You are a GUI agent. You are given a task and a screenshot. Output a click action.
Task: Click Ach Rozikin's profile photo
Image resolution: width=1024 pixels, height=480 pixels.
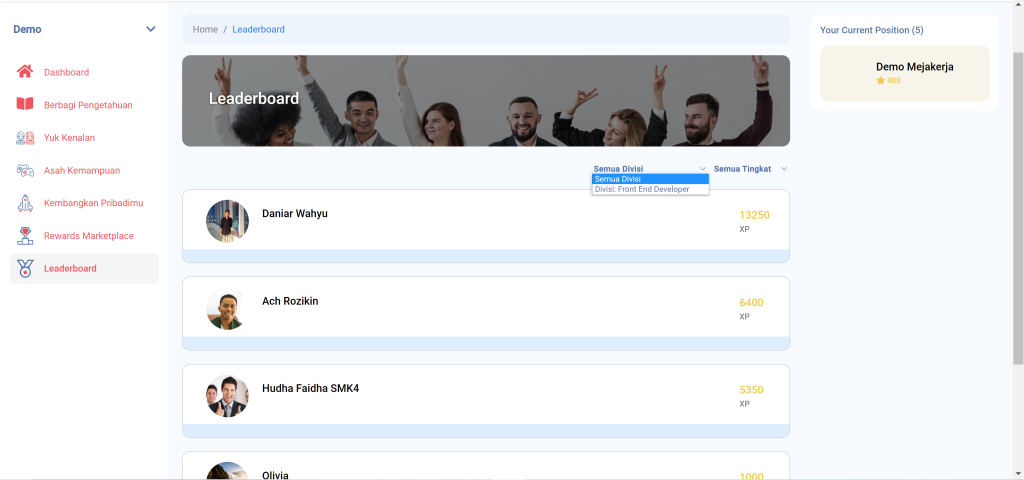(x=227, y=308)
